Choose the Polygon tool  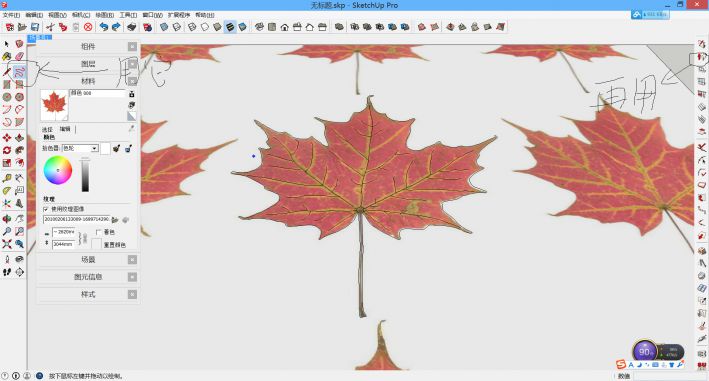point(19,97)
